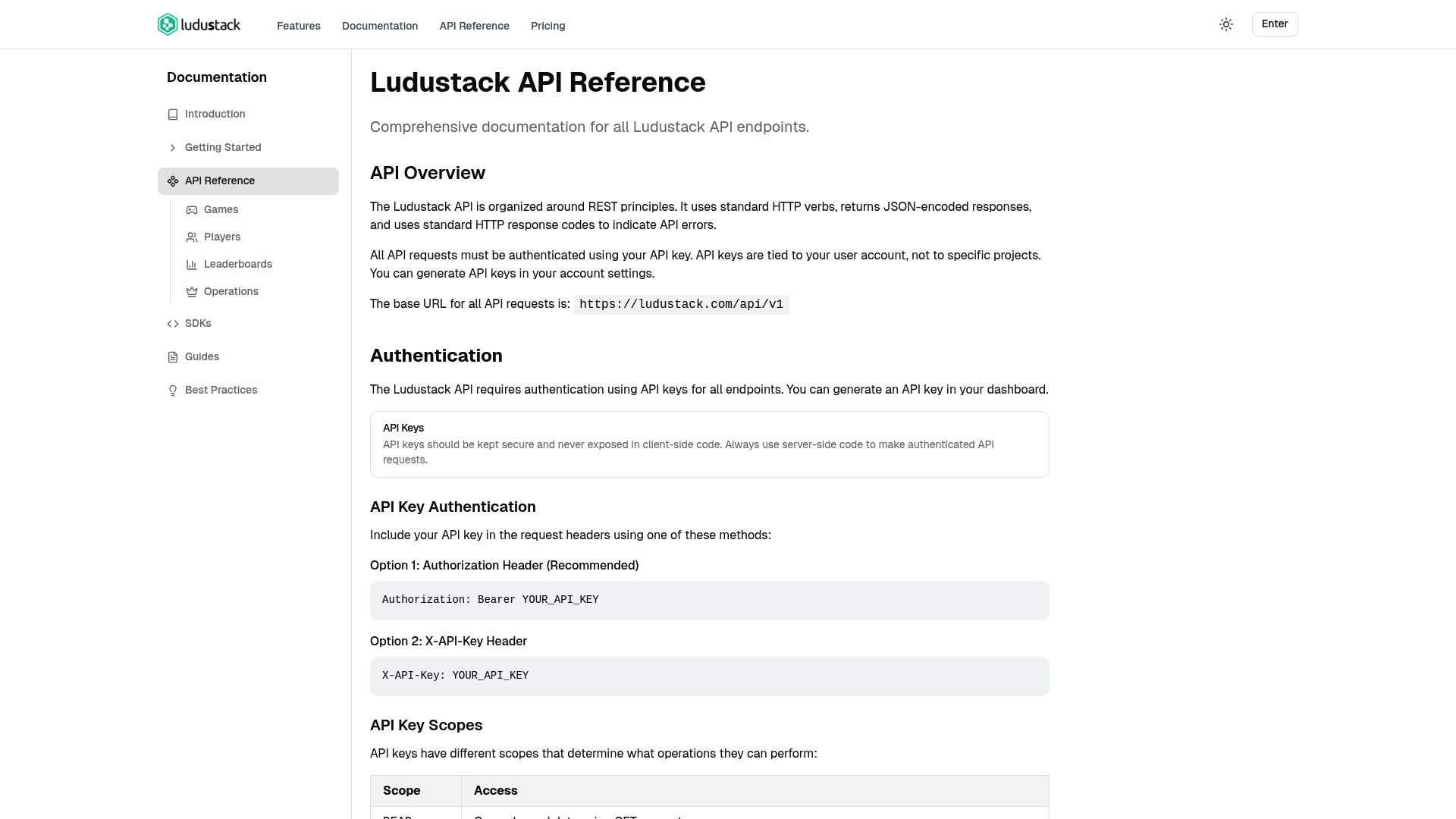
Task: Select the gamepad icon next to Games
Action: (192, 210)
